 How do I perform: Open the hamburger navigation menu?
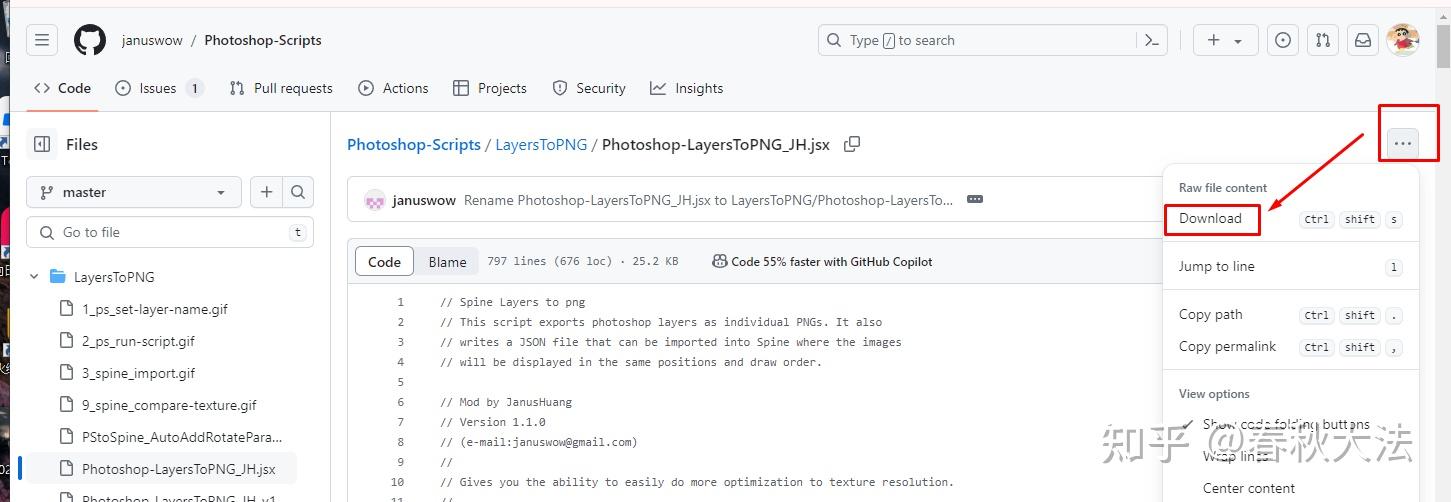(x=42, y=40)
